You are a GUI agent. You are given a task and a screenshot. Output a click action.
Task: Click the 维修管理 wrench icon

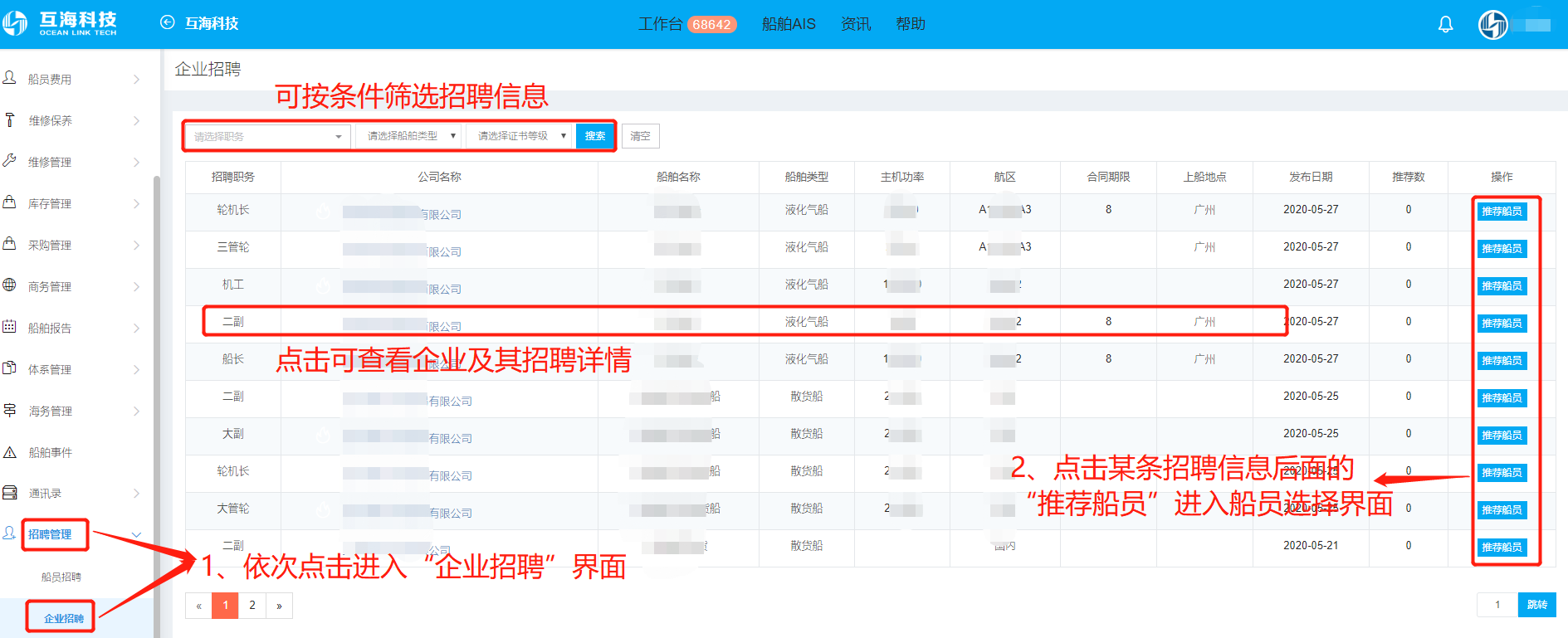tap(10, 160)
